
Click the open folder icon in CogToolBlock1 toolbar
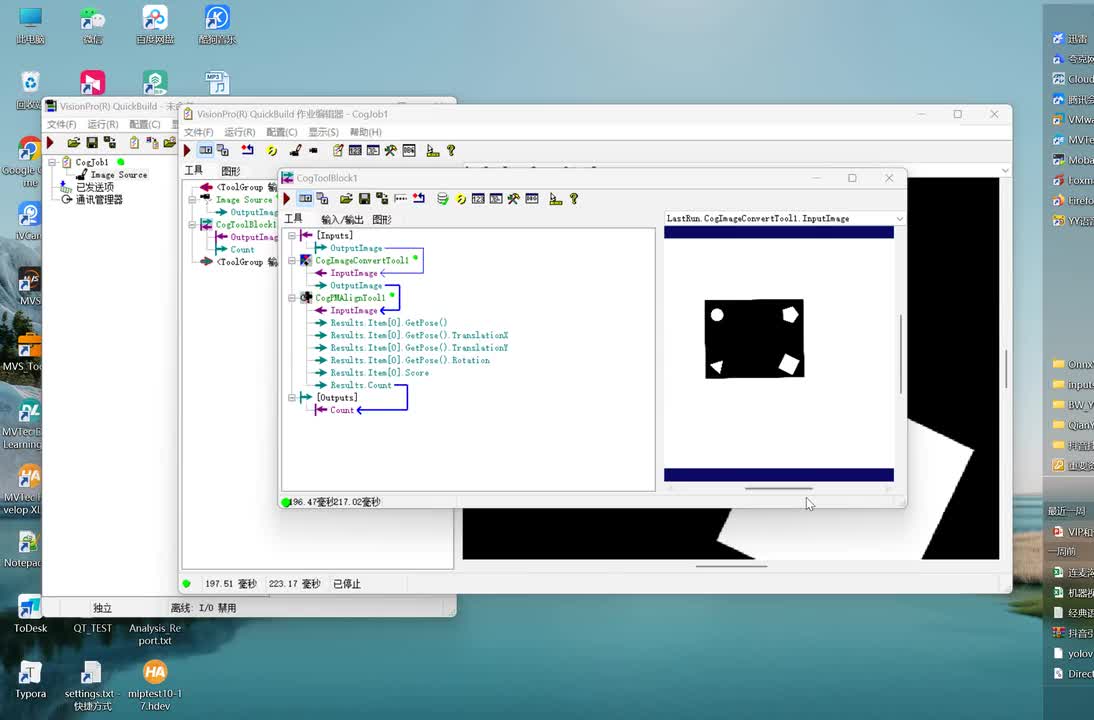(346, 199)
